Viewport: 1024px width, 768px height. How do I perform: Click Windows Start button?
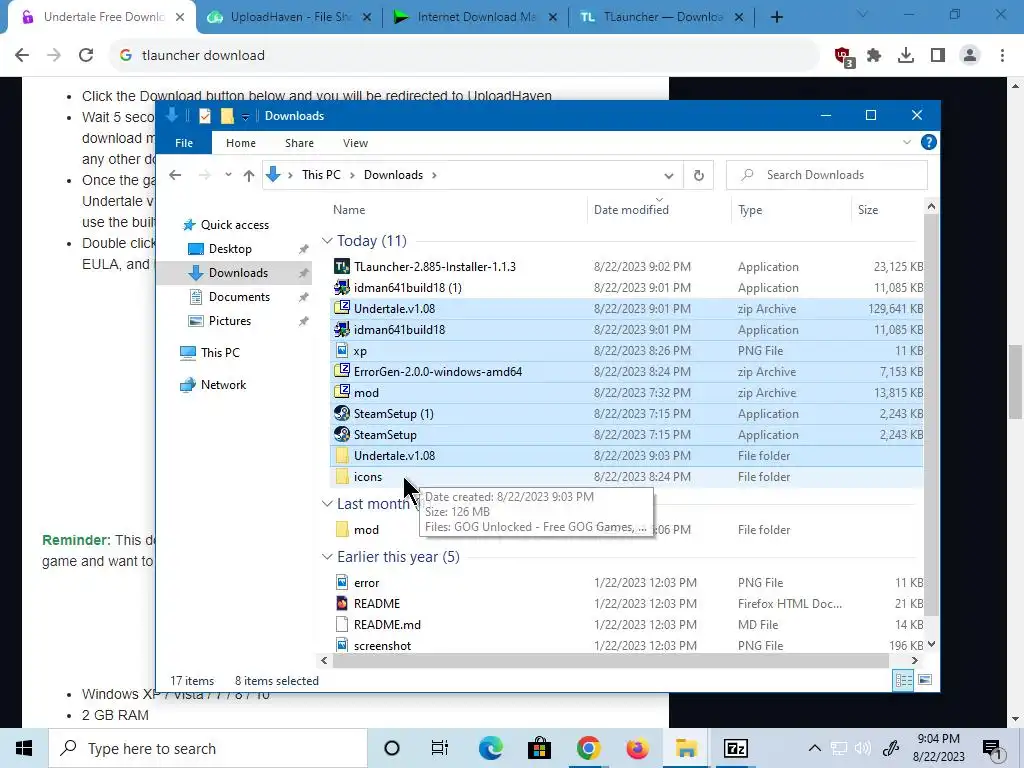(24, 748)
